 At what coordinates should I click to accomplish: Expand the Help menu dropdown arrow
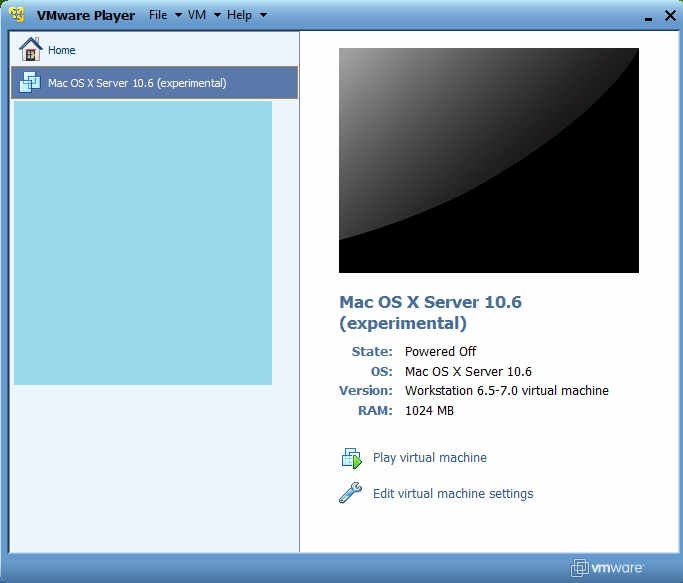tap(263, 15)
